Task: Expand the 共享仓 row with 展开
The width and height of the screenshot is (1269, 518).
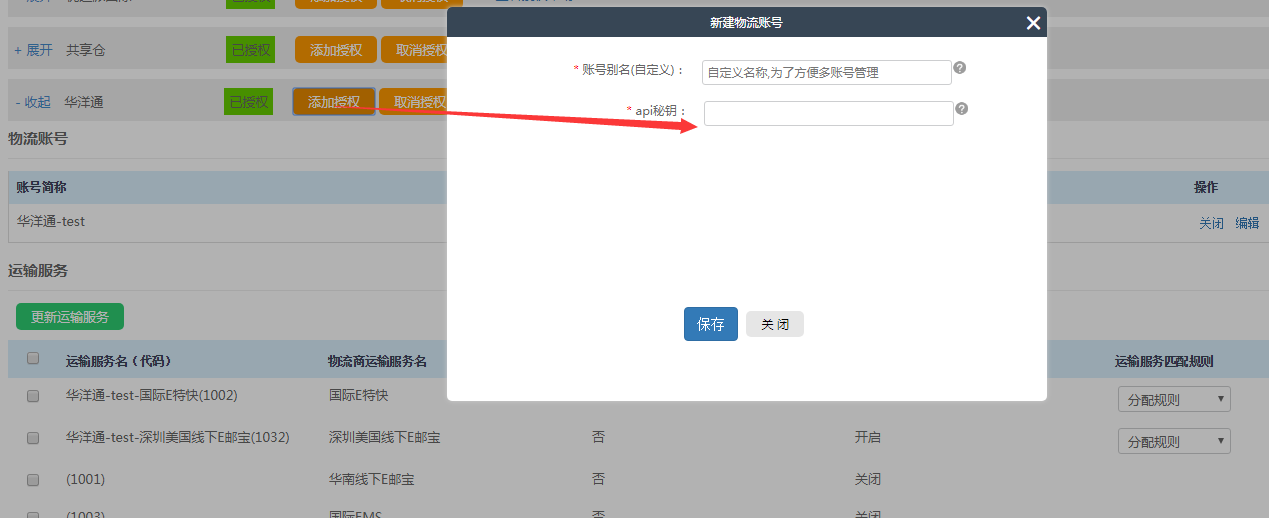Action: tap(33, 50)
